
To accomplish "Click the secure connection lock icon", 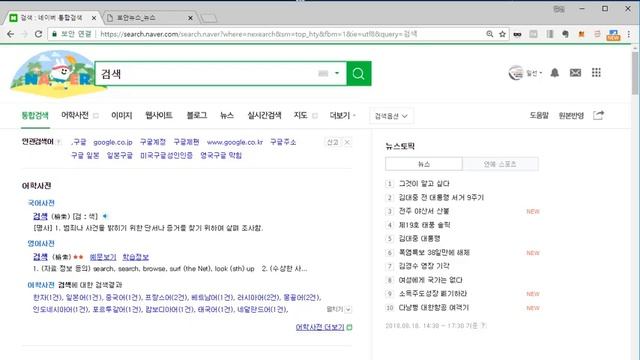I will 54,34.
